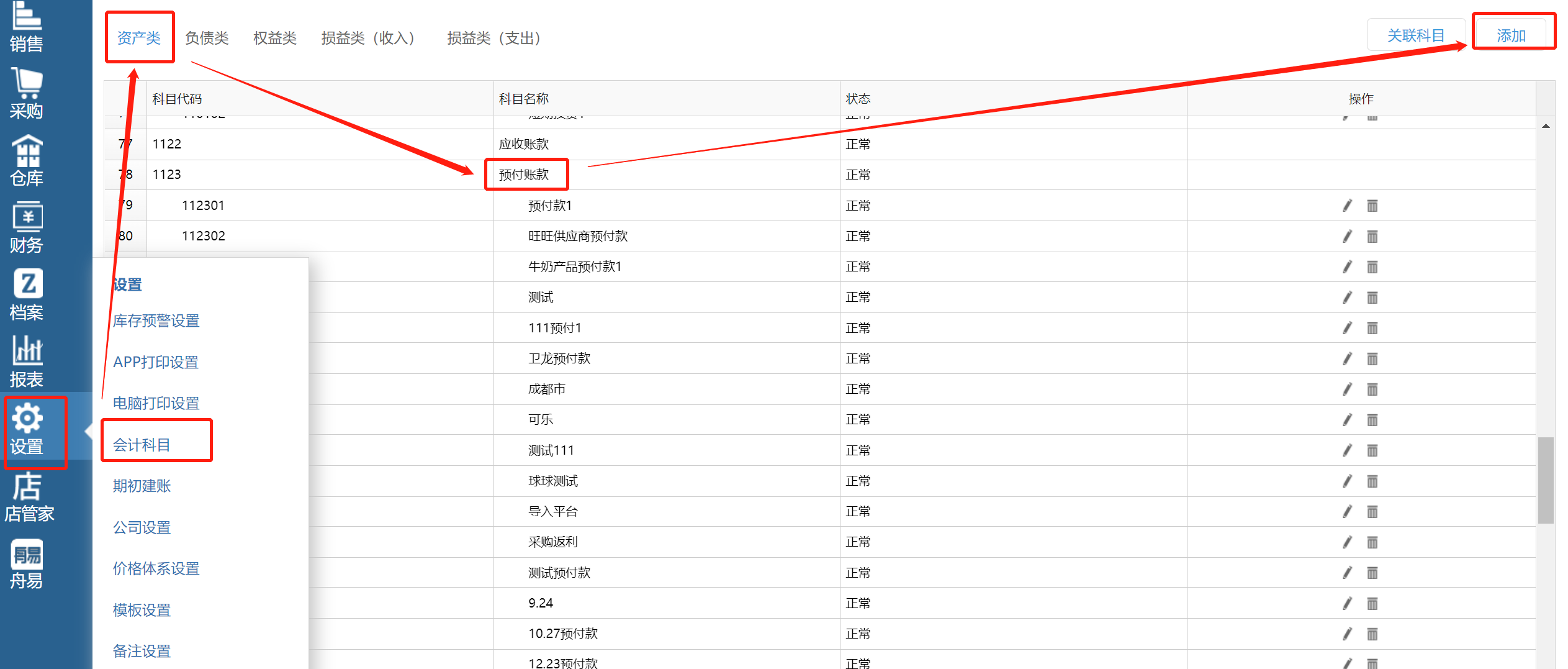Open 价格体系设置 in settings menu

click(x=156, y=569)
